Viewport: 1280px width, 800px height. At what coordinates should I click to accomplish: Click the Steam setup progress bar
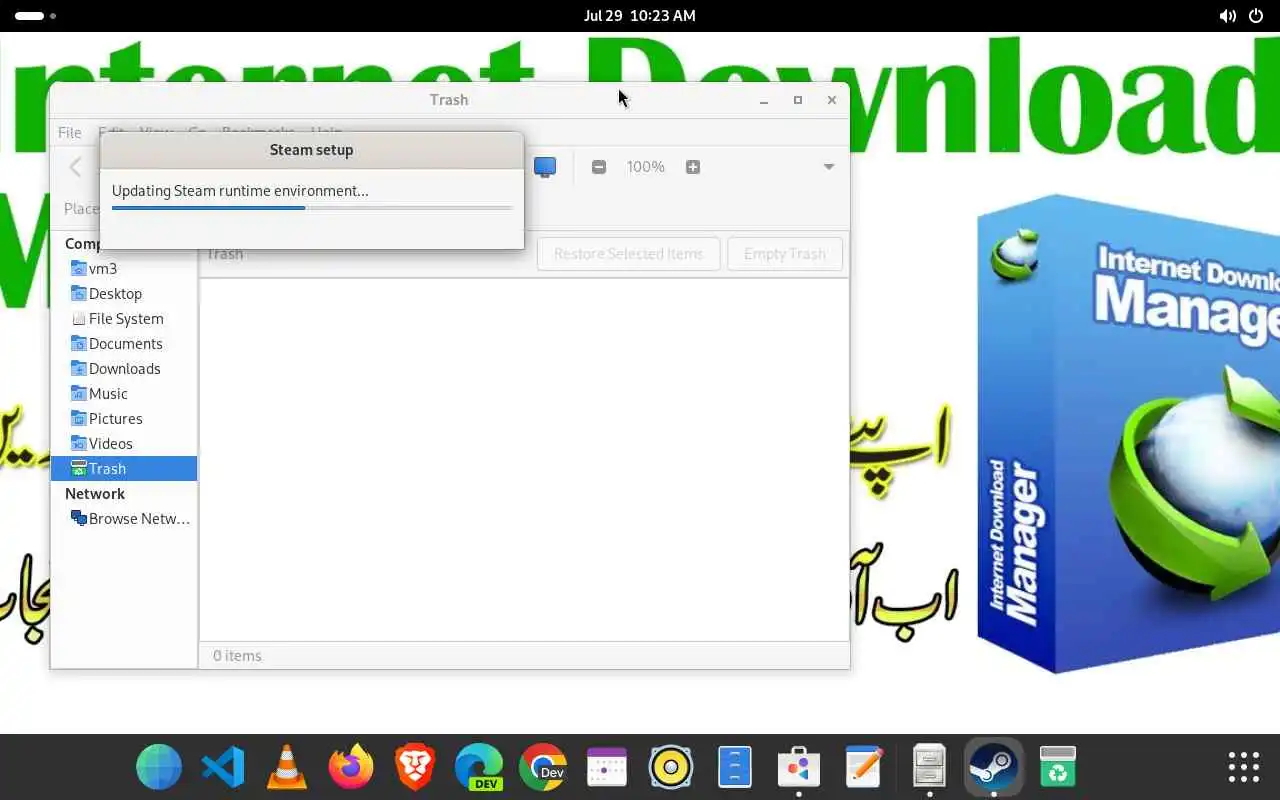coord(312,208)
